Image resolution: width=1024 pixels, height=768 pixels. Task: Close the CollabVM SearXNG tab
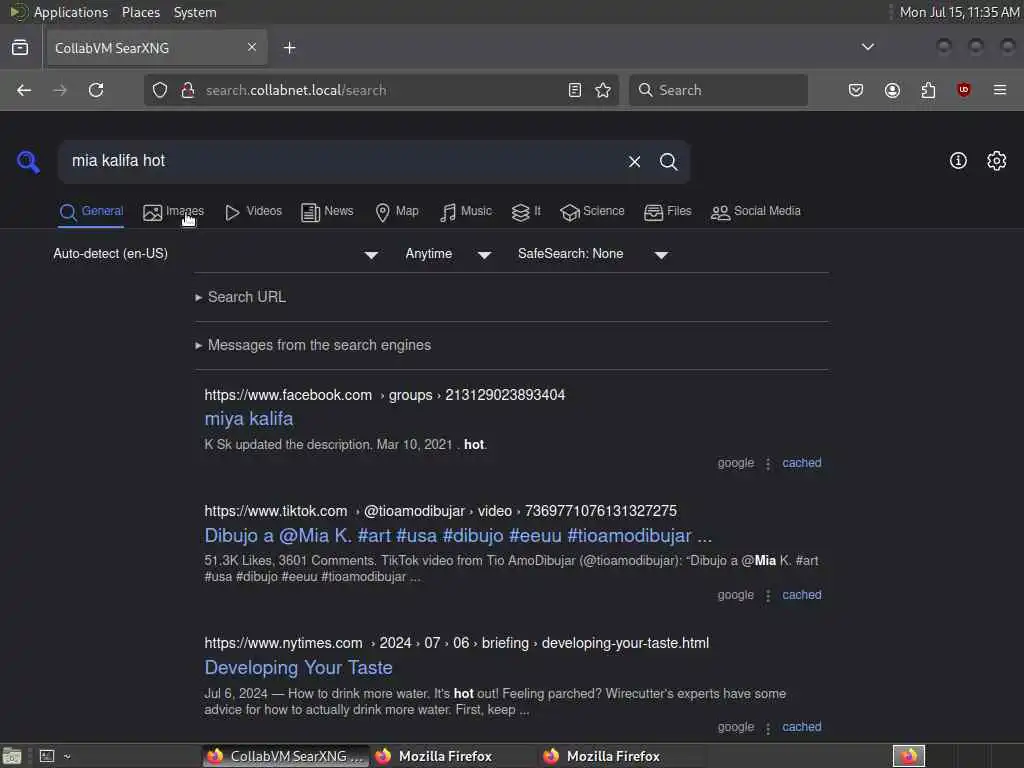click(251, 47)
